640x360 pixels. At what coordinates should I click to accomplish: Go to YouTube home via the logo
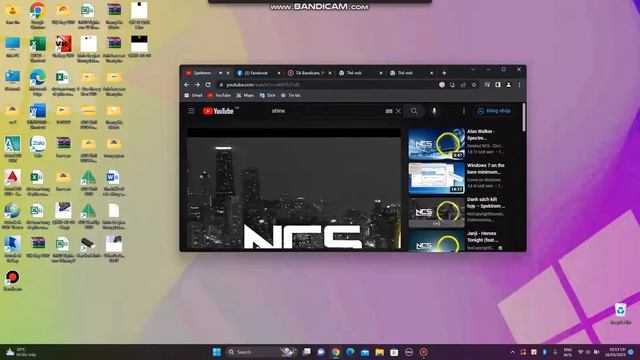(218, 111)
